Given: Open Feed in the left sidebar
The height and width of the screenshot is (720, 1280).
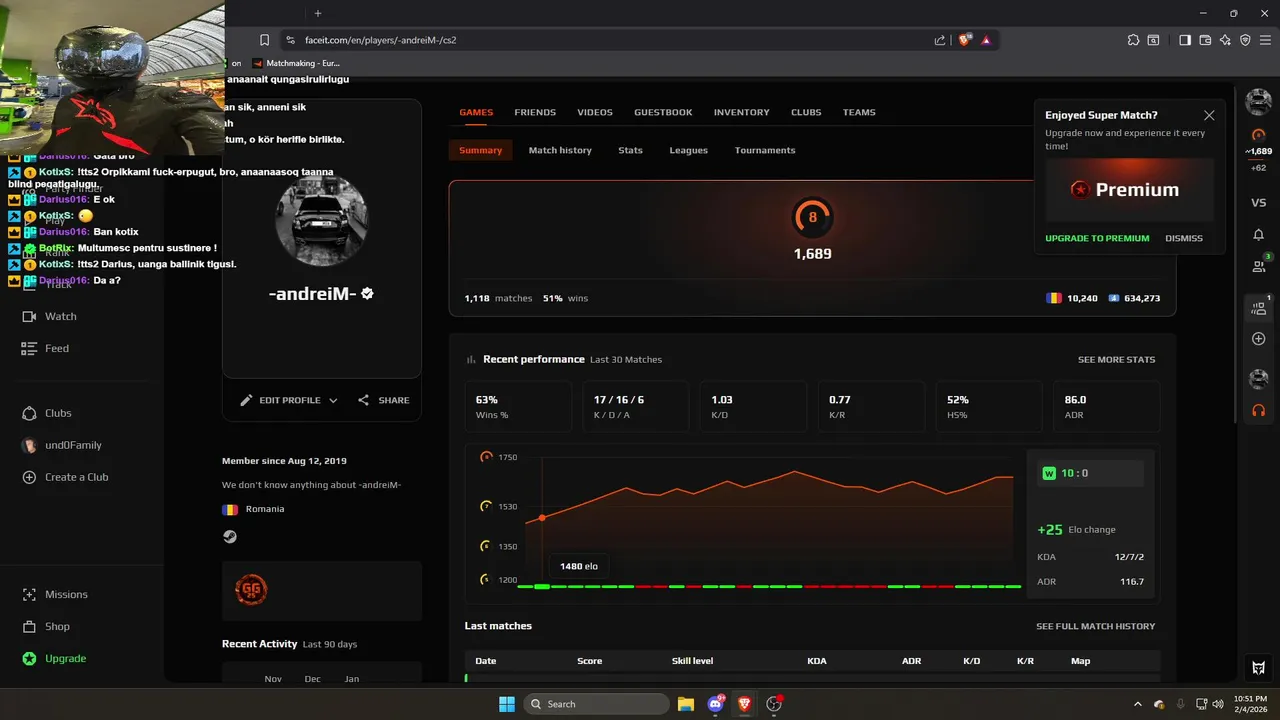Looking at the screenshot, I should click(45, 348).
